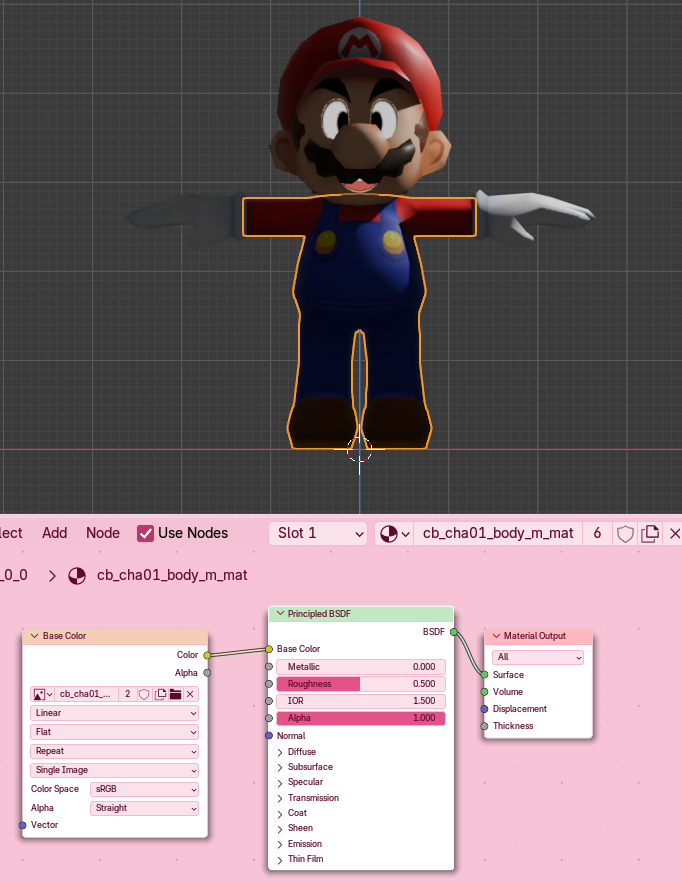Viewport: 682px width, 883px height.
Task: Open the material browse sphere icon dropdown
Action: click(x=395, y=533)
